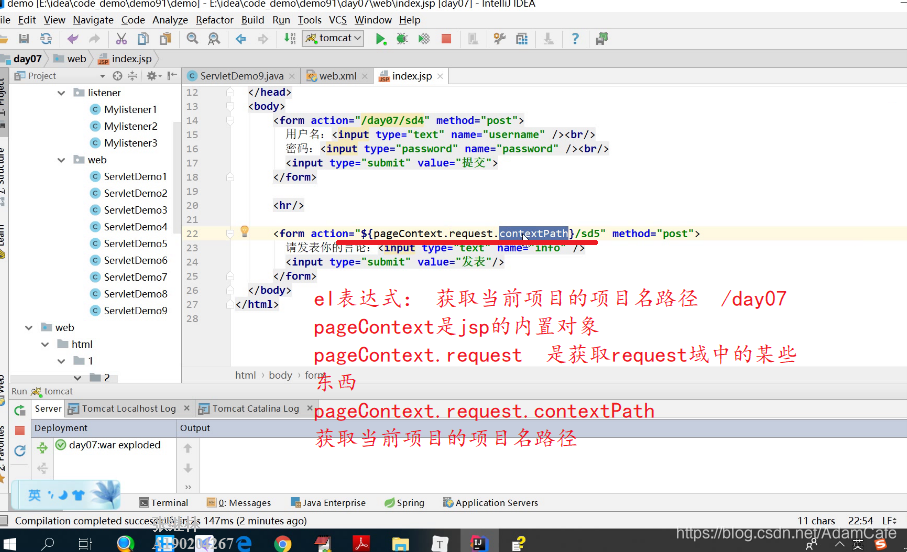Click the Synchronize toolbar icon
This screenshot has width=907, height=552.
[46, 39]
